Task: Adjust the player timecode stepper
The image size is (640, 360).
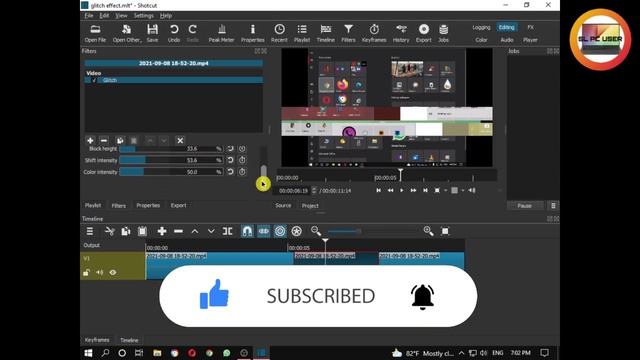Action: 314,191
